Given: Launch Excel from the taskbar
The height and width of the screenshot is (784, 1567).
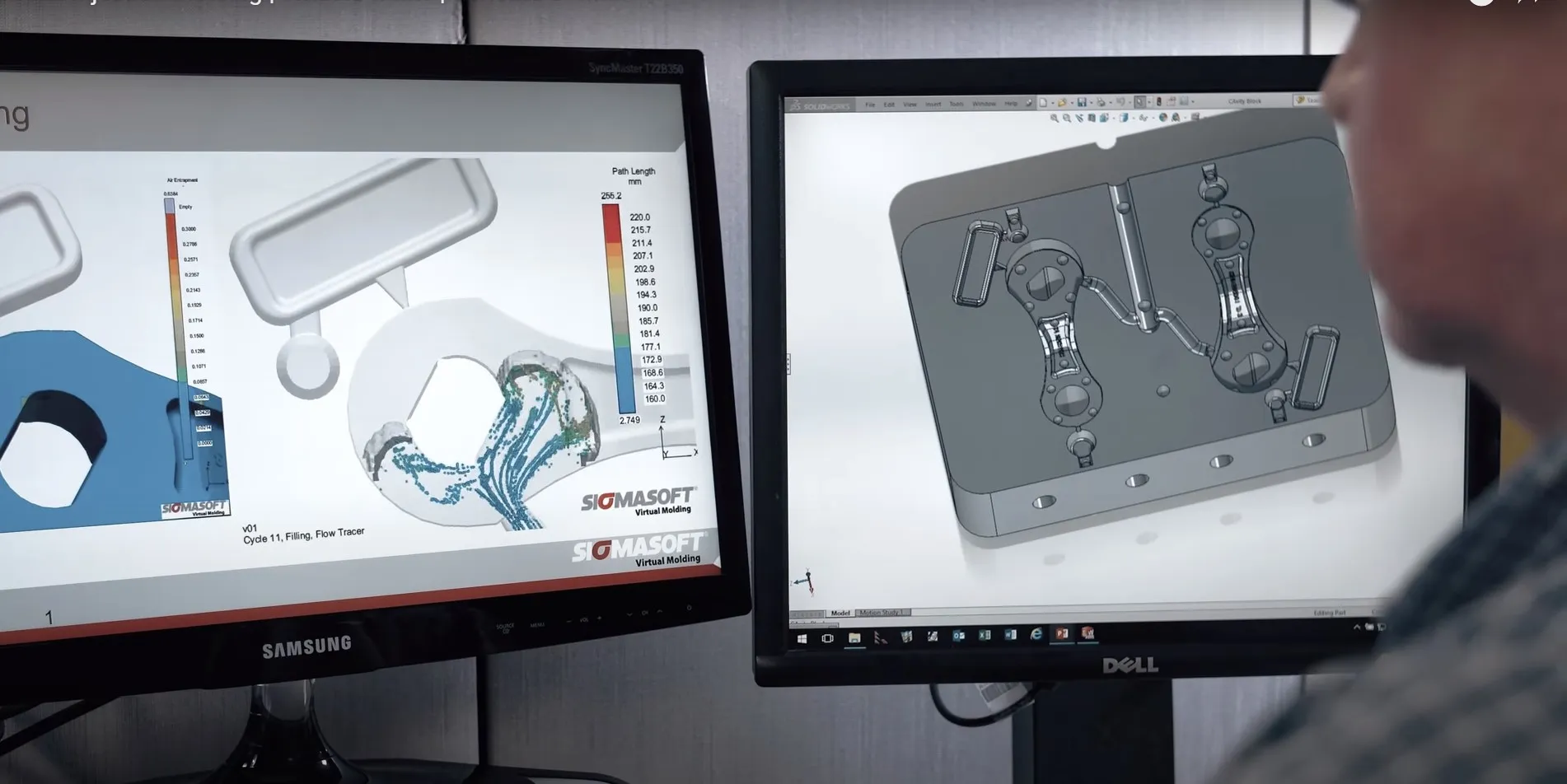Looking at the screenshot, I should tap(985, 635).
